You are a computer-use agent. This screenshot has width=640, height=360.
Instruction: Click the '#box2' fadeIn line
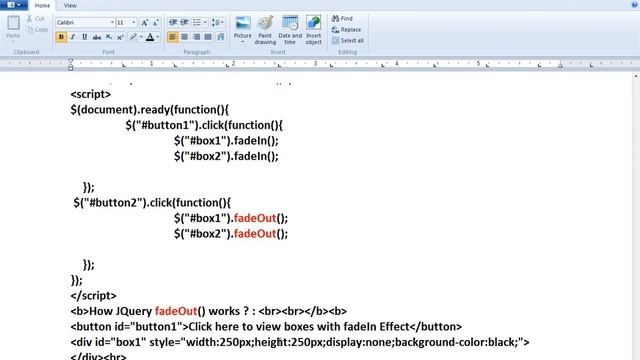coord(226,156)
